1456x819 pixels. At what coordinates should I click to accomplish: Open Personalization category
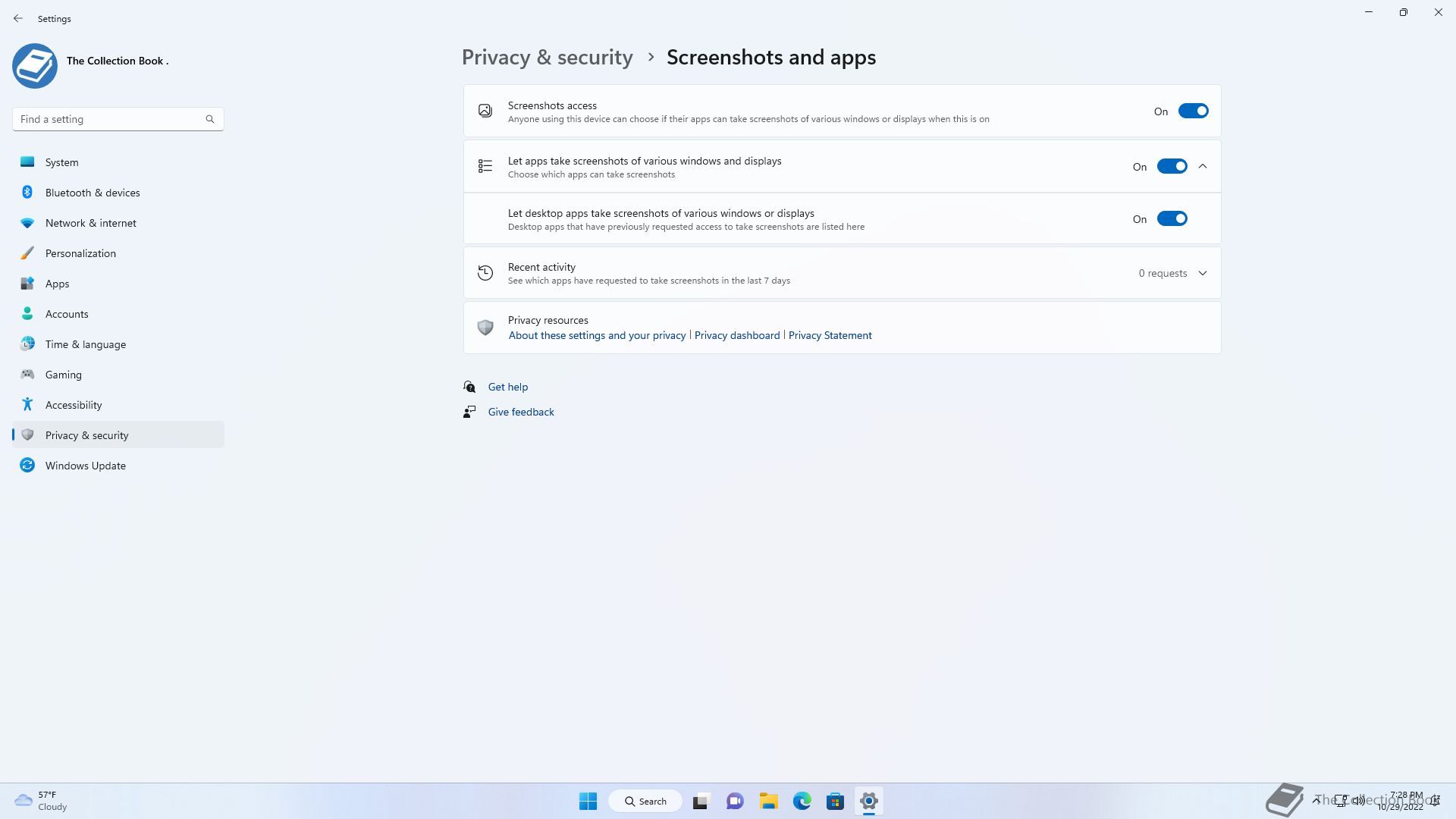pos(118,253)
